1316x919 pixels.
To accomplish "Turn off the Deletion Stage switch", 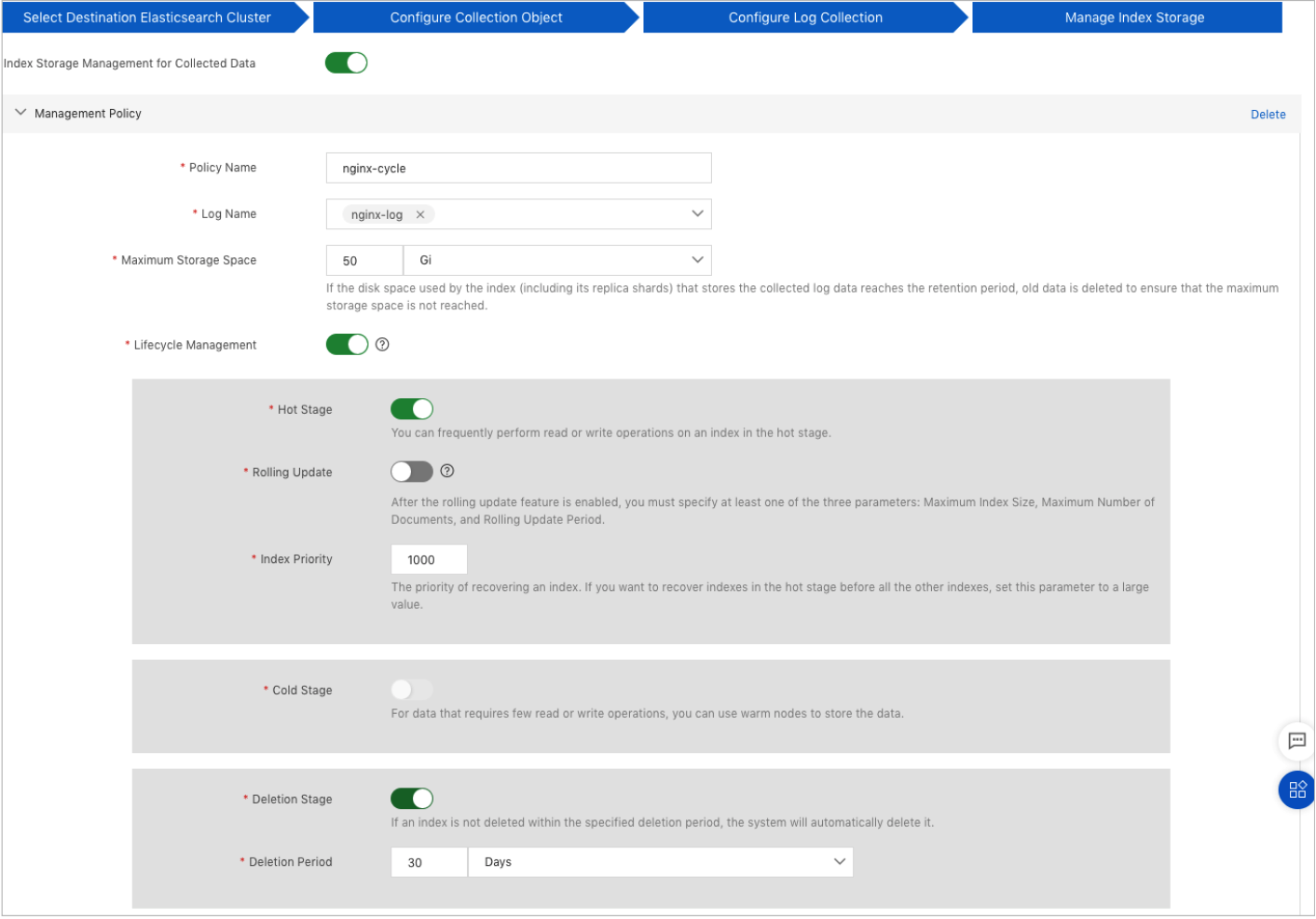I will click(x=412, y=799).
